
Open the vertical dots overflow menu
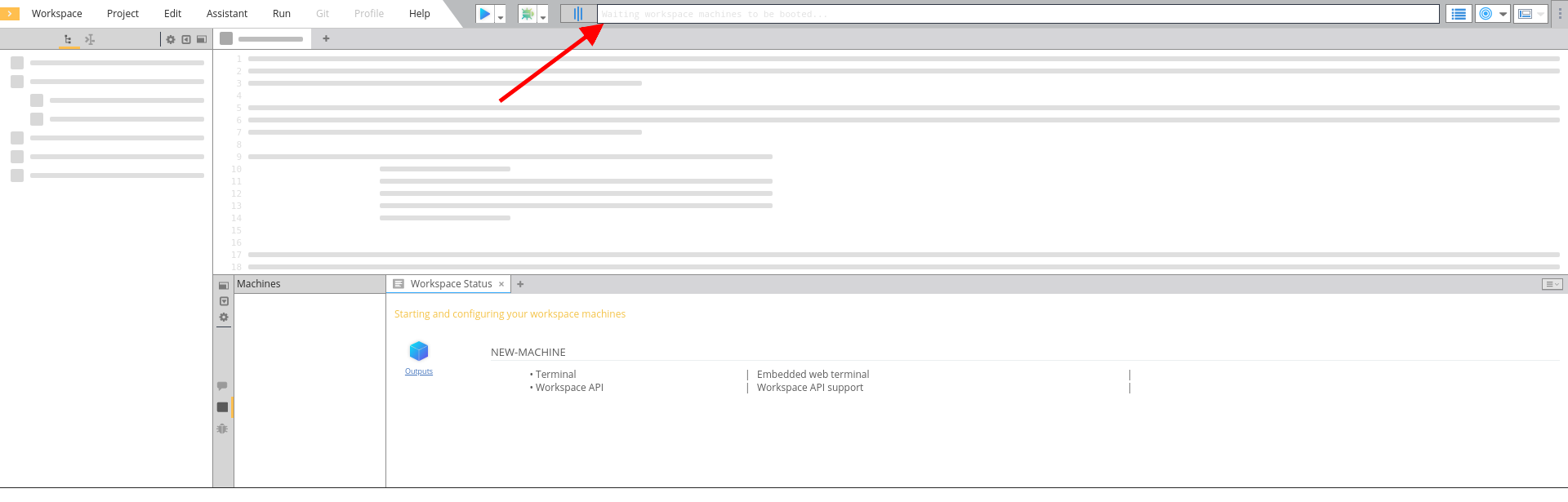tap(1560, 14)
